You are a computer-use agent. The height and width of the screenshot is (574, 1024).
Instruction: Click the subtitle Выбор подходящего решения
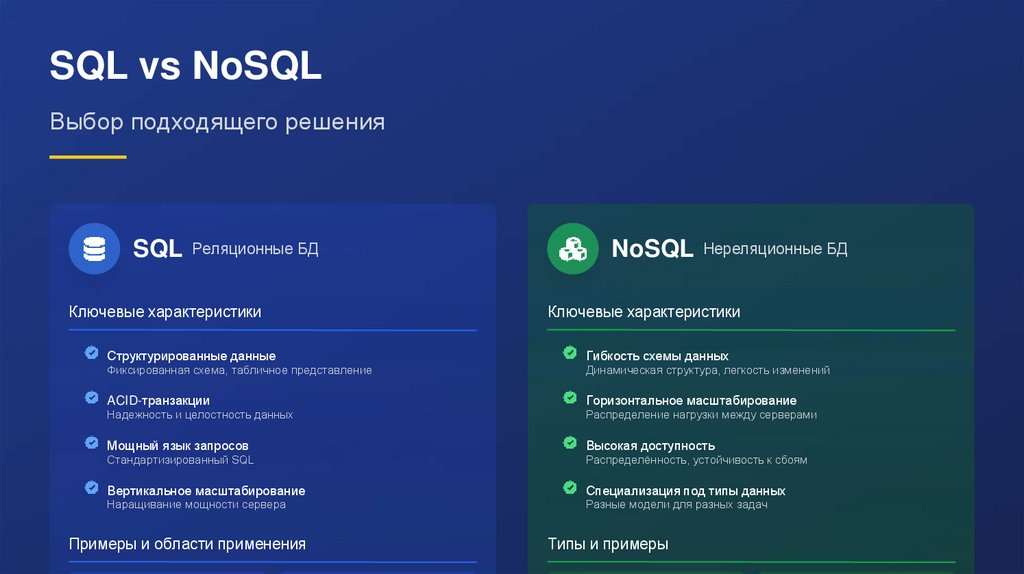[x=217, y=122]
